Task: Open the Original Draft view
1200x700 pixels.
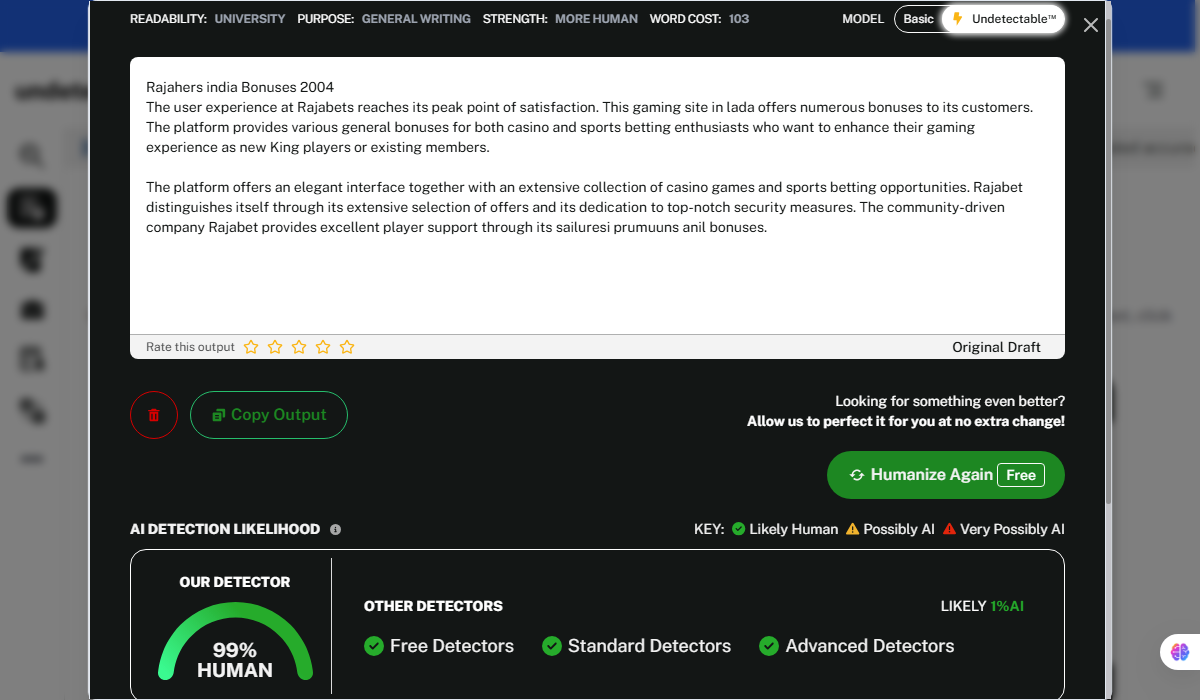Action: click(x=996, y=347)
